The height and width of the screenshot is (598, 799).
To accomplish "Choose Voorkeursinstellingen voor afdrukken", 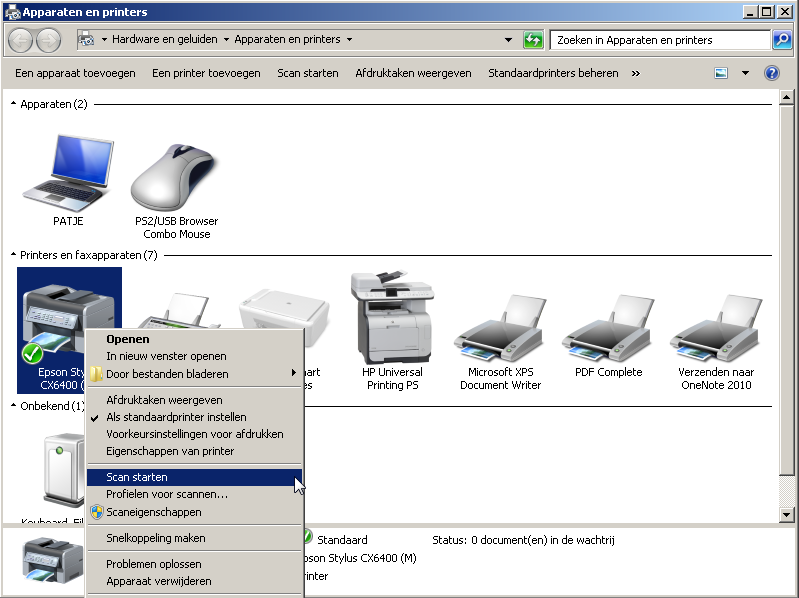I will pyautogui.click(x=195, y=434).
